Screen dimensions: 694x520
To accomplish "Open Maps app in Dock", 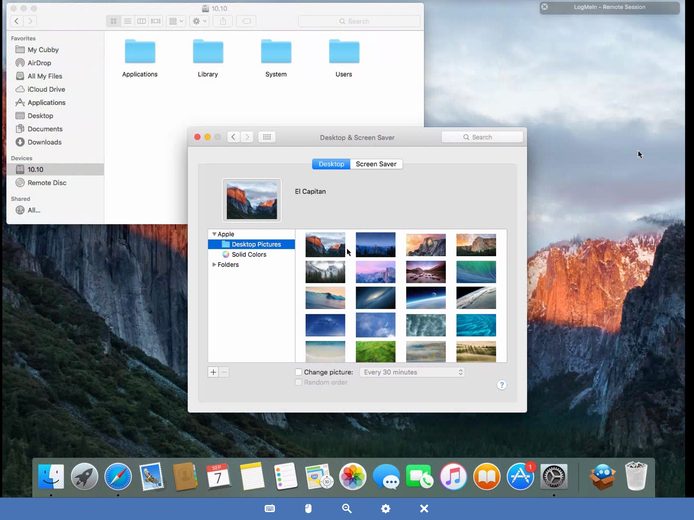I will tap(319, 477).
